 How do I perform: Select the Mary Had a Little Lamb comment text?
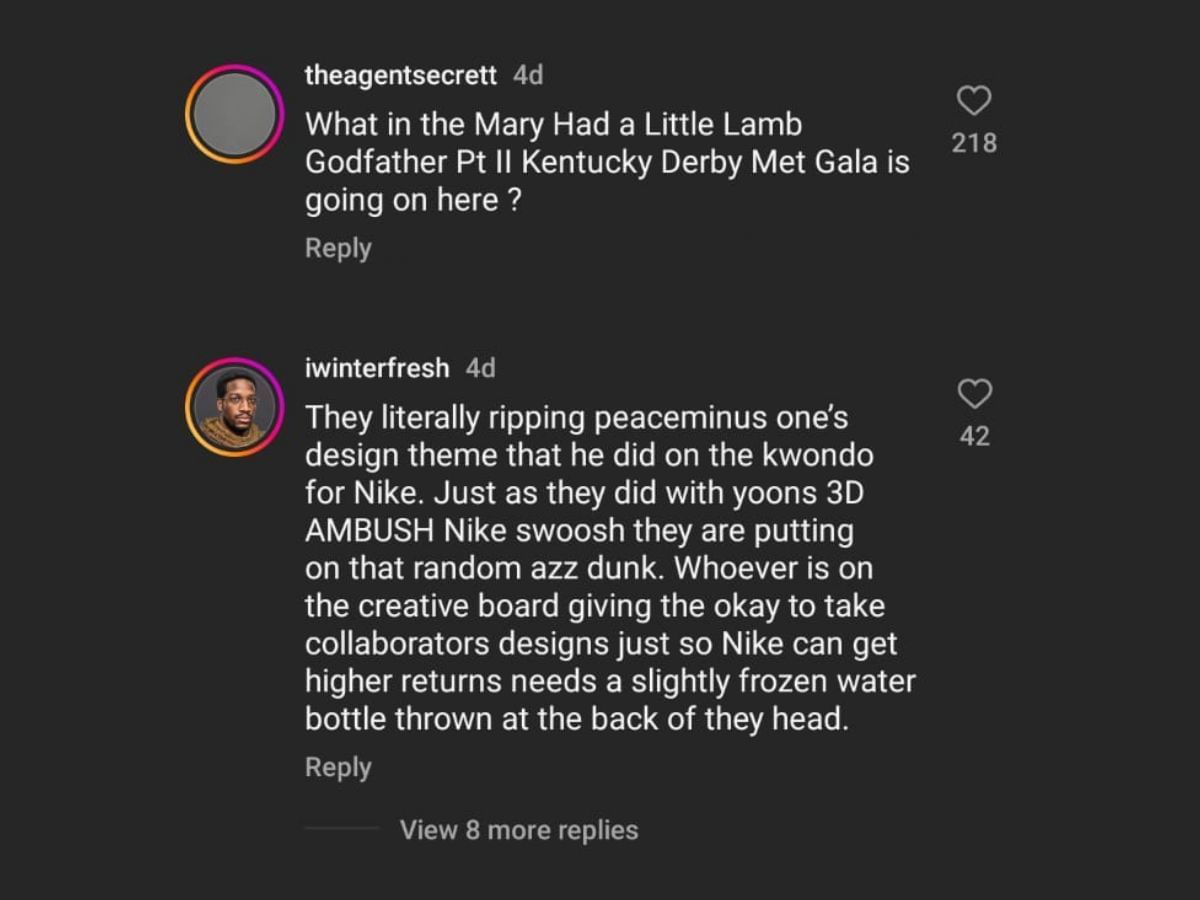[x=553, y=125]
